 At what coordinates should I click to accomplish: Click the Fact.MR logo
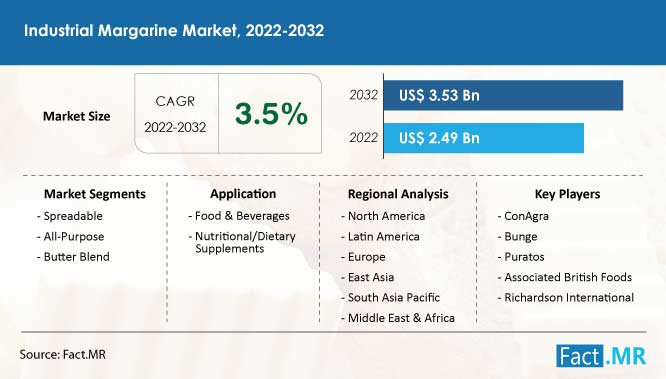point(601,356)
